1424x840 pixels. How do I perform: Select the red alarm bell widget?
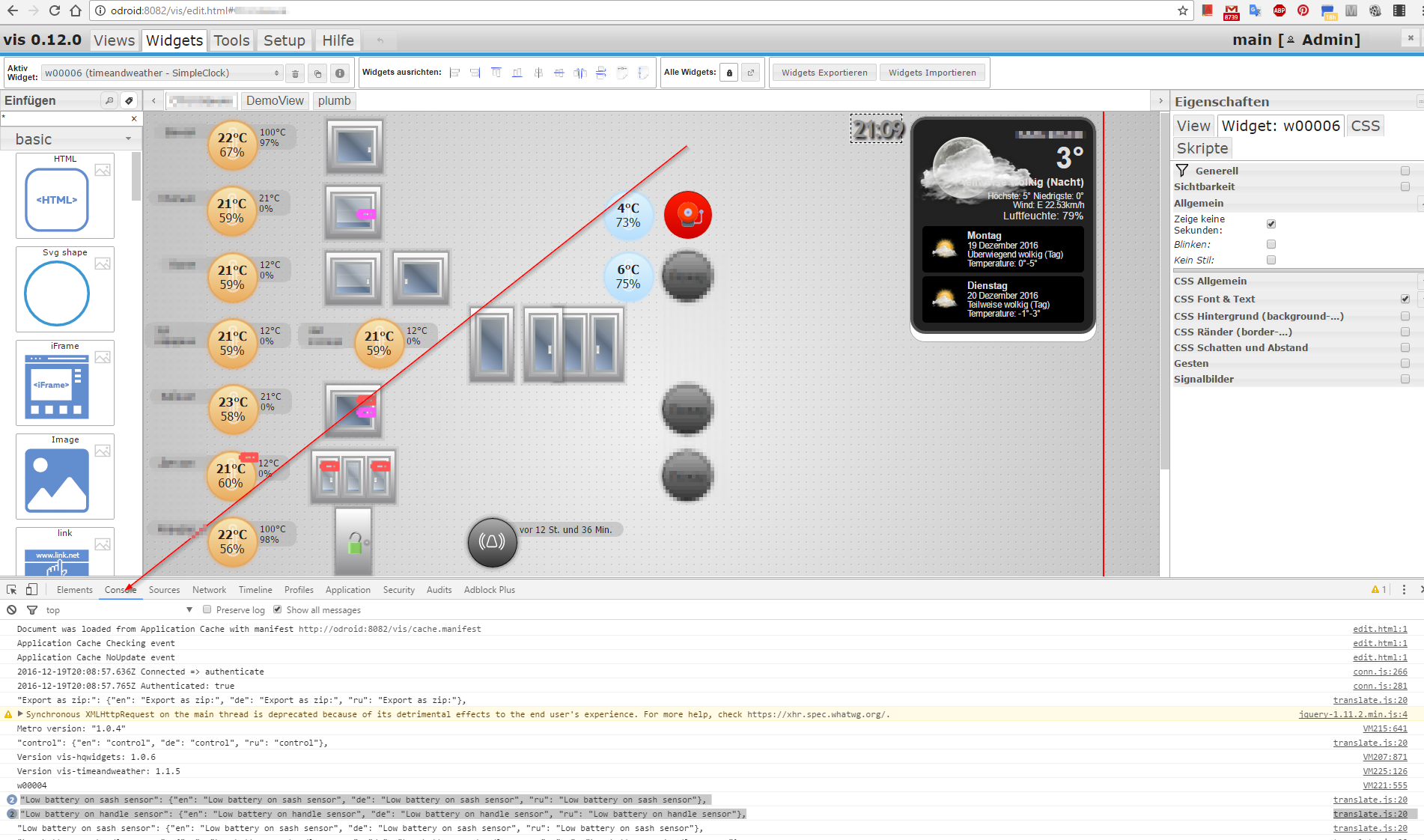coord(688,215)
